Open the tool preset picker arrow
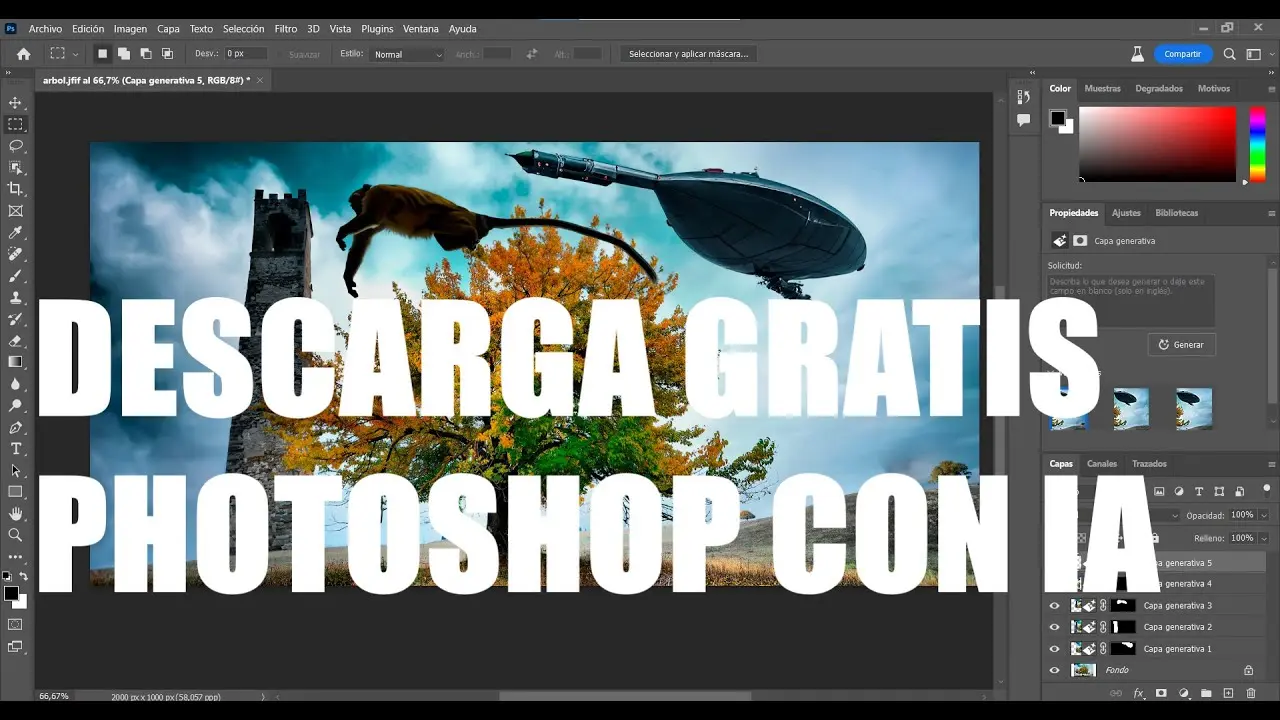Image resolution: width=1280 pixels, height=720 pixels. [75, 54]
